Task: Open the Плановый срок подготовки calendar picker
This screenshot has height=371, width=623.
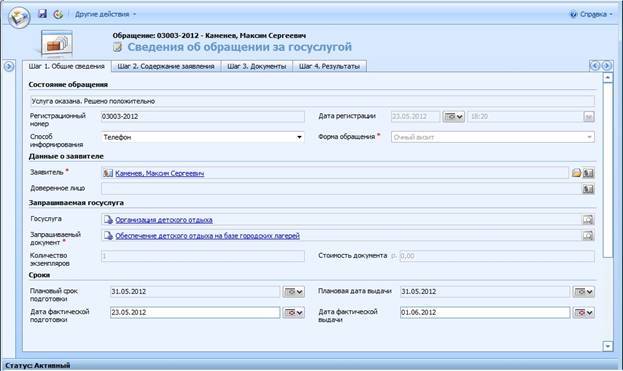Action: [x=294, y=292]
